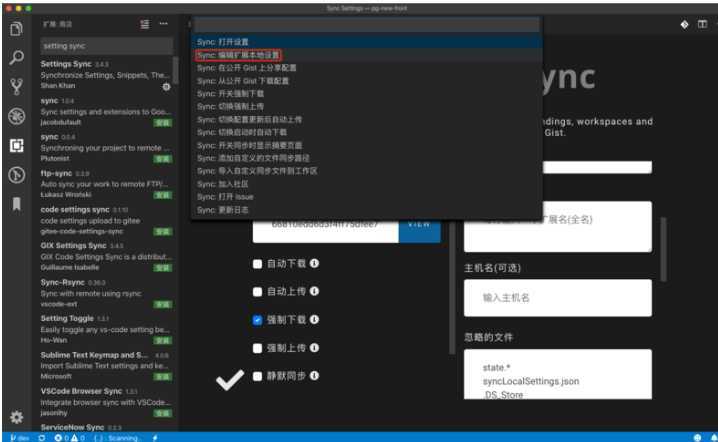Click blue button beside the Gist ID field
Screen dimensions: 718x442
click(419, 229)
